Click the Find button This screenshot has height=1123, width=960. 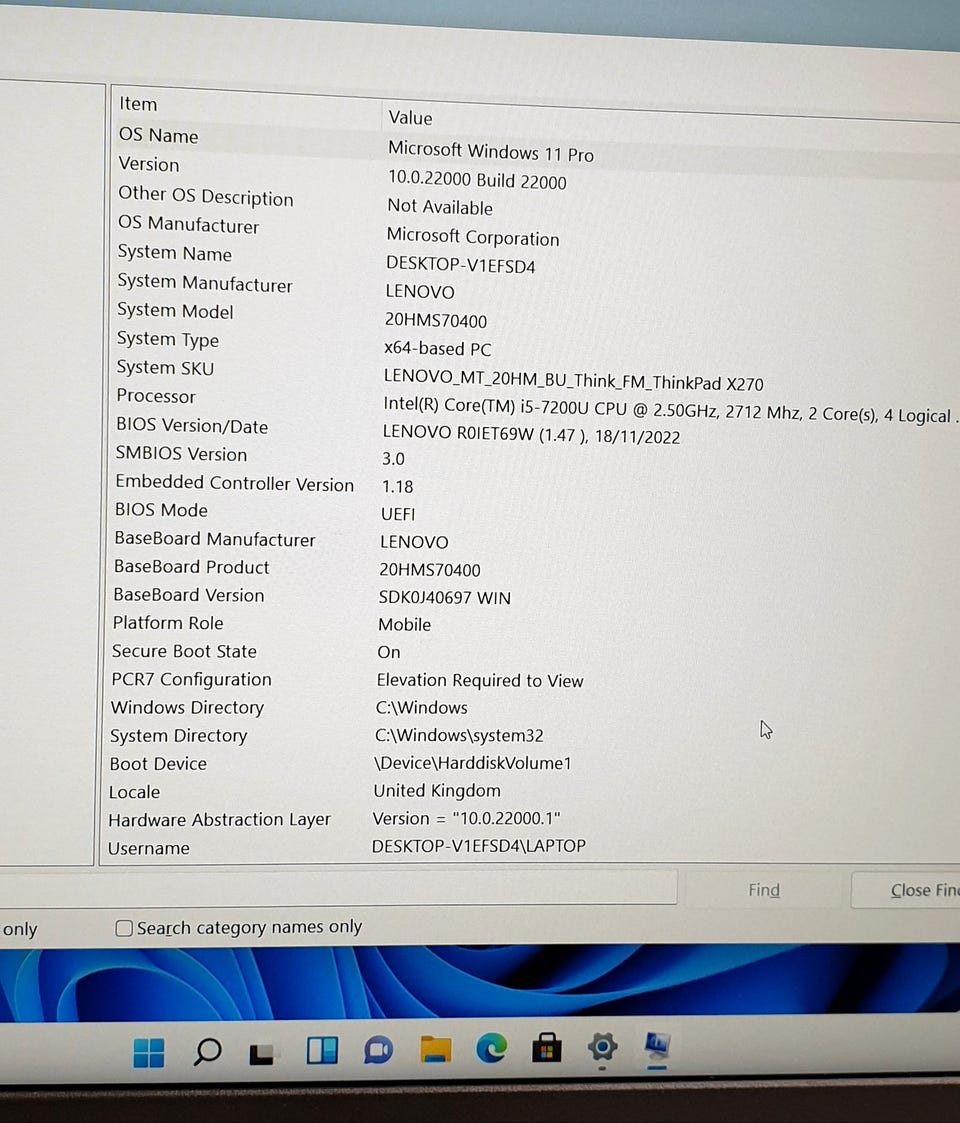[764, 890]
